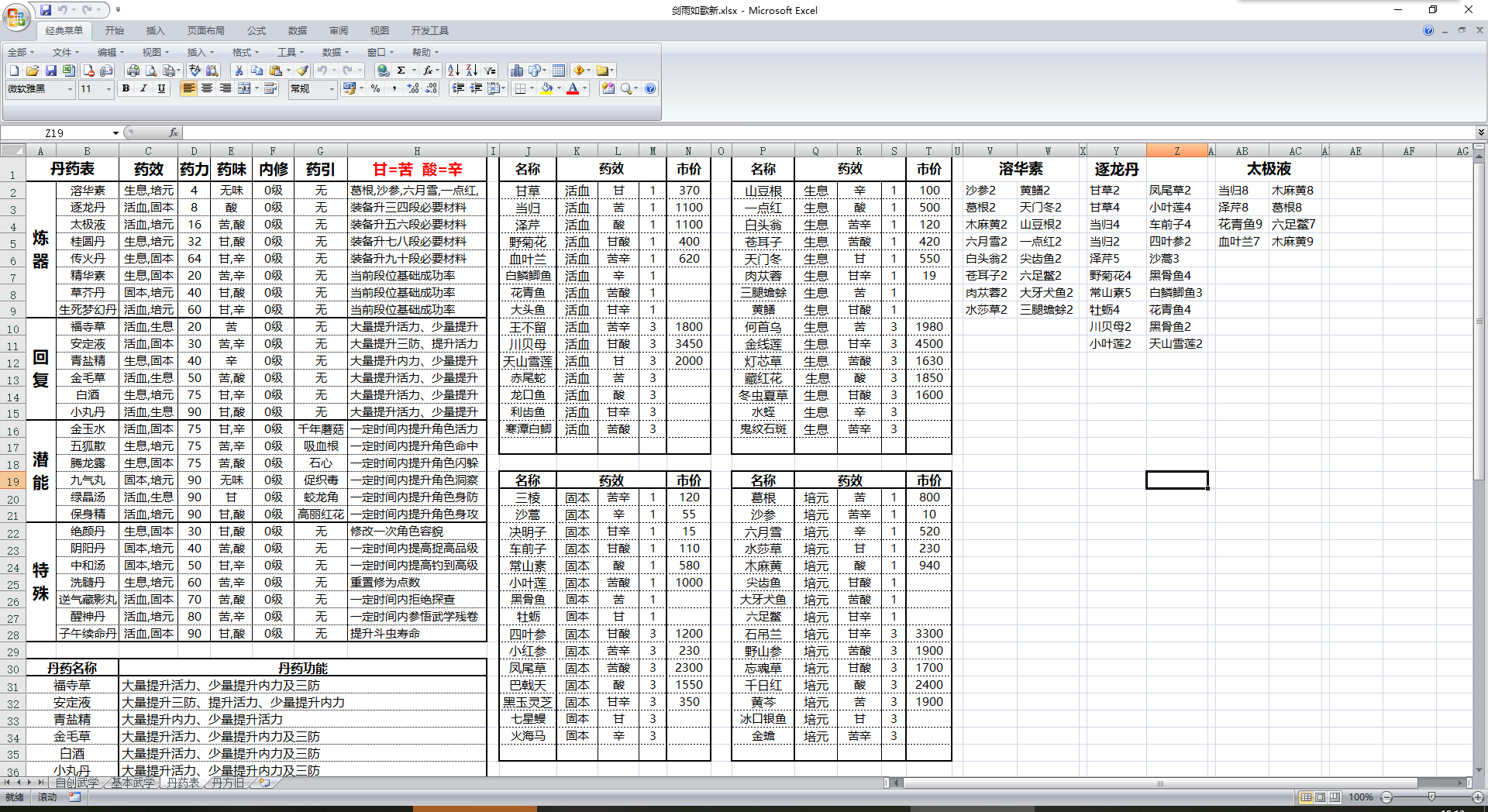Toggle Align Left alignment
This screenshot has width=1488, height=812.
(188, 89)
